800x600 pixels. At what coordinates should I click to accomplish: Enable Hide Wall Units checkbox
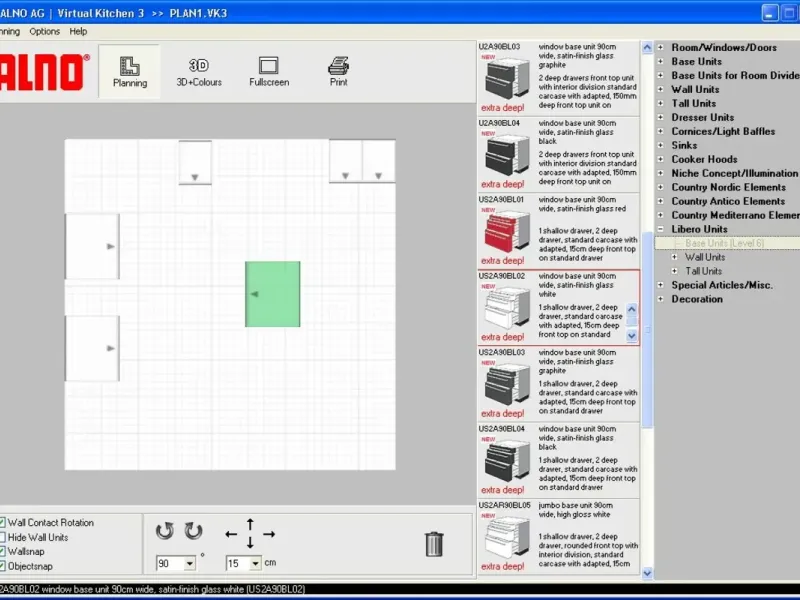click(2, 537)
